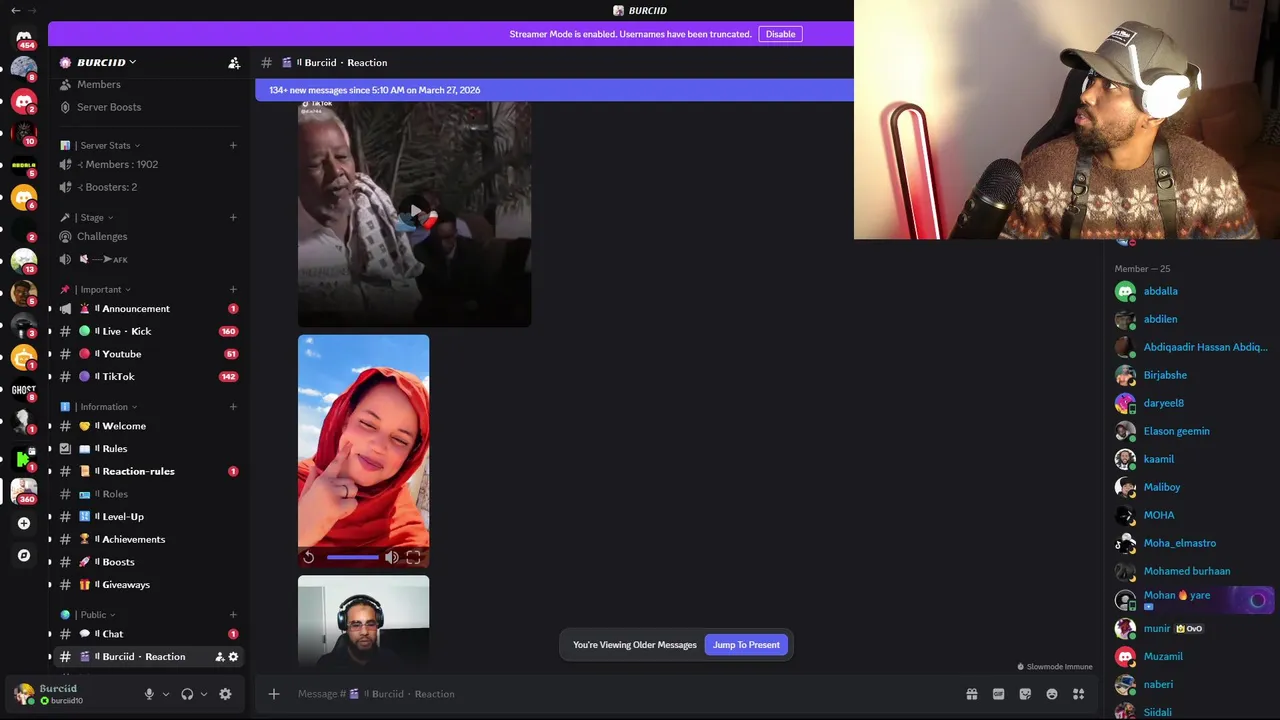Add channel to Important category
This screenshot has width=1280, height=720.
coord(233,289)
